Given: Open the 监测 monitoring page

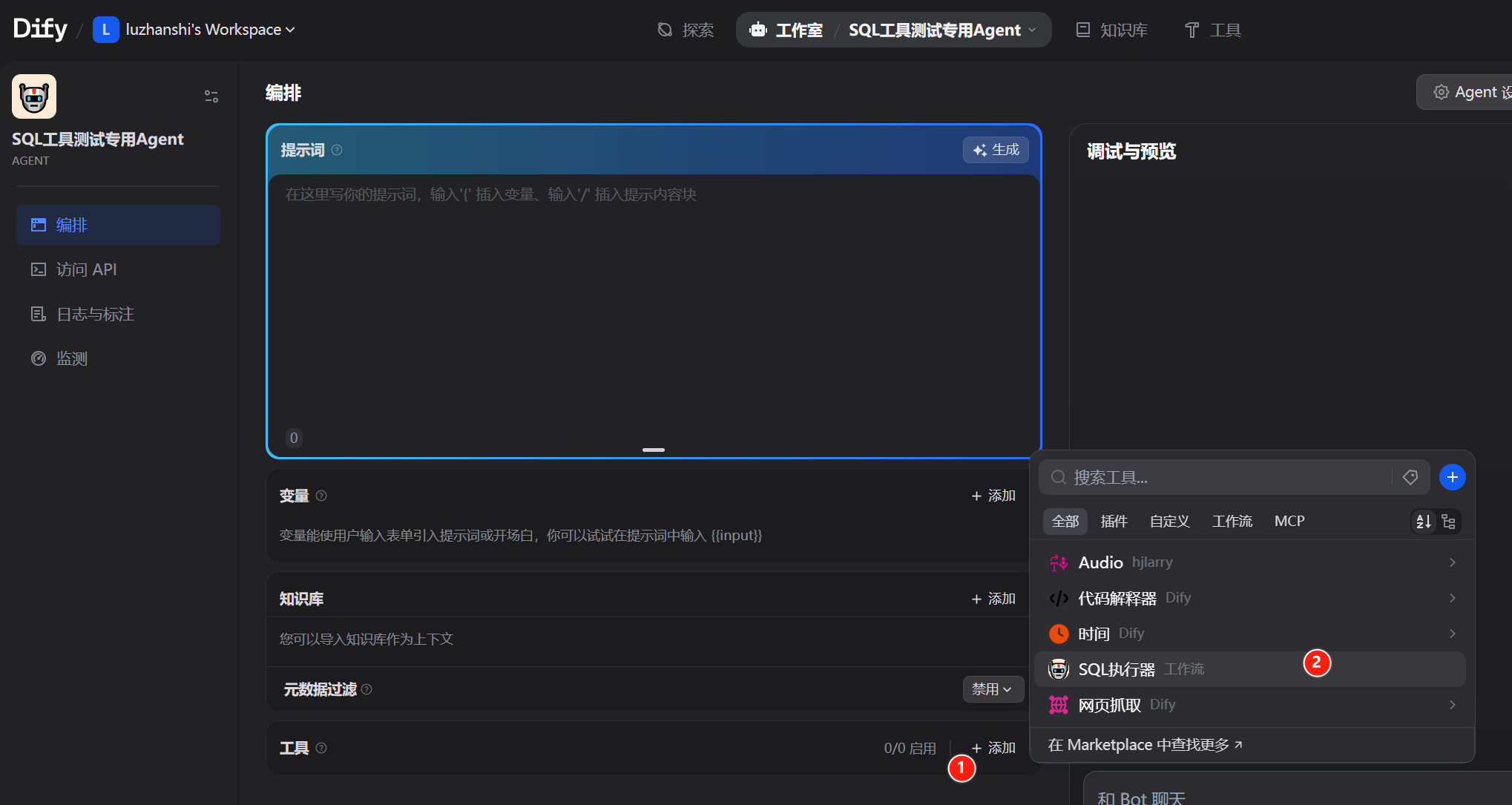Looking at the screenshot, I should click(x=72, y=358).
